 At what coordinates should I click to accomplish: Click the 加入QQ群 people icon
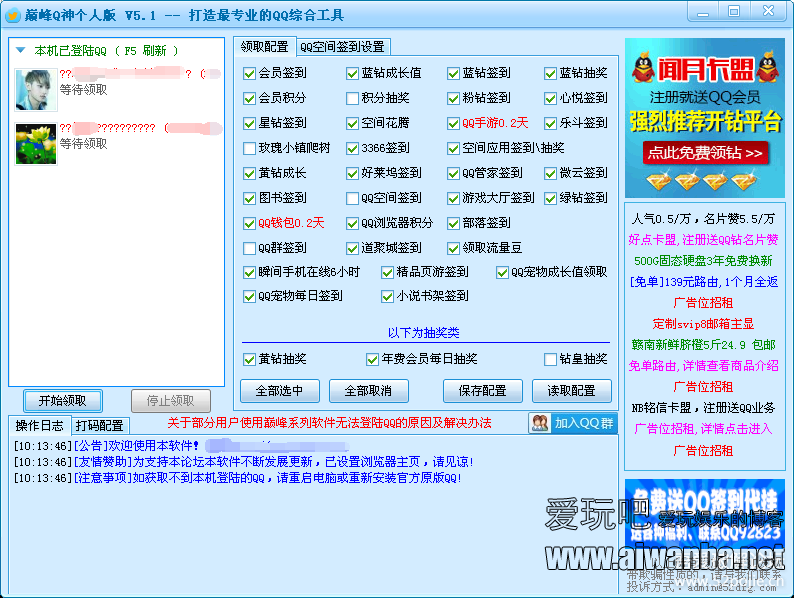click(540, 423)
